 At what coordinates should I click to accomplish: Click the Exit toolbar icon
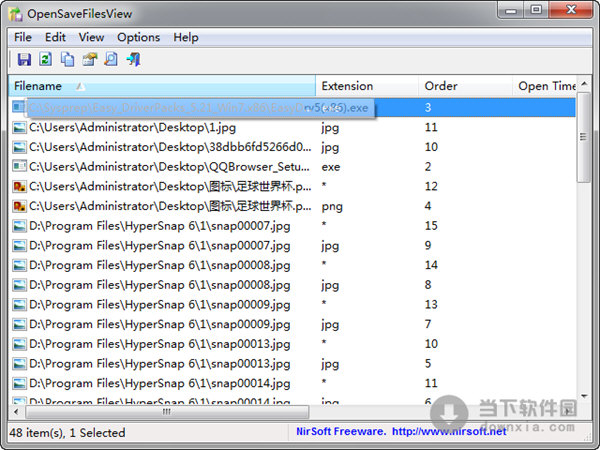pos(134,59)
